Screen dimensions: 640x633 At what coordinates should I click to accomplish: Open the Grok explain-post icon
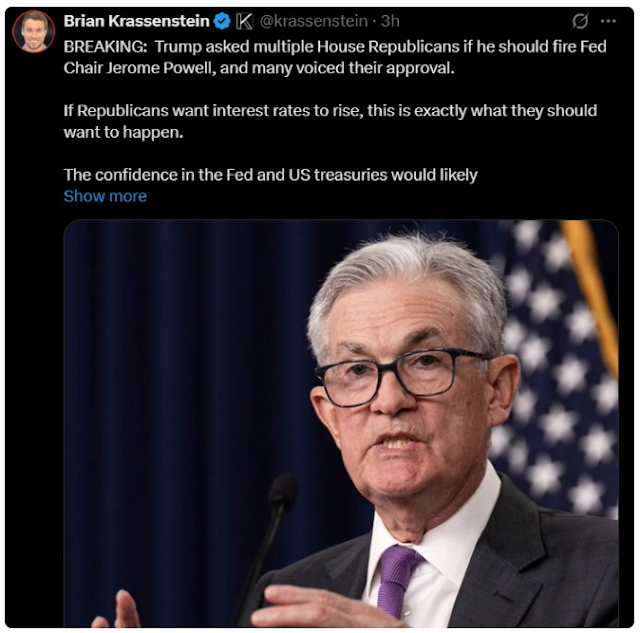tap(580, 21)
